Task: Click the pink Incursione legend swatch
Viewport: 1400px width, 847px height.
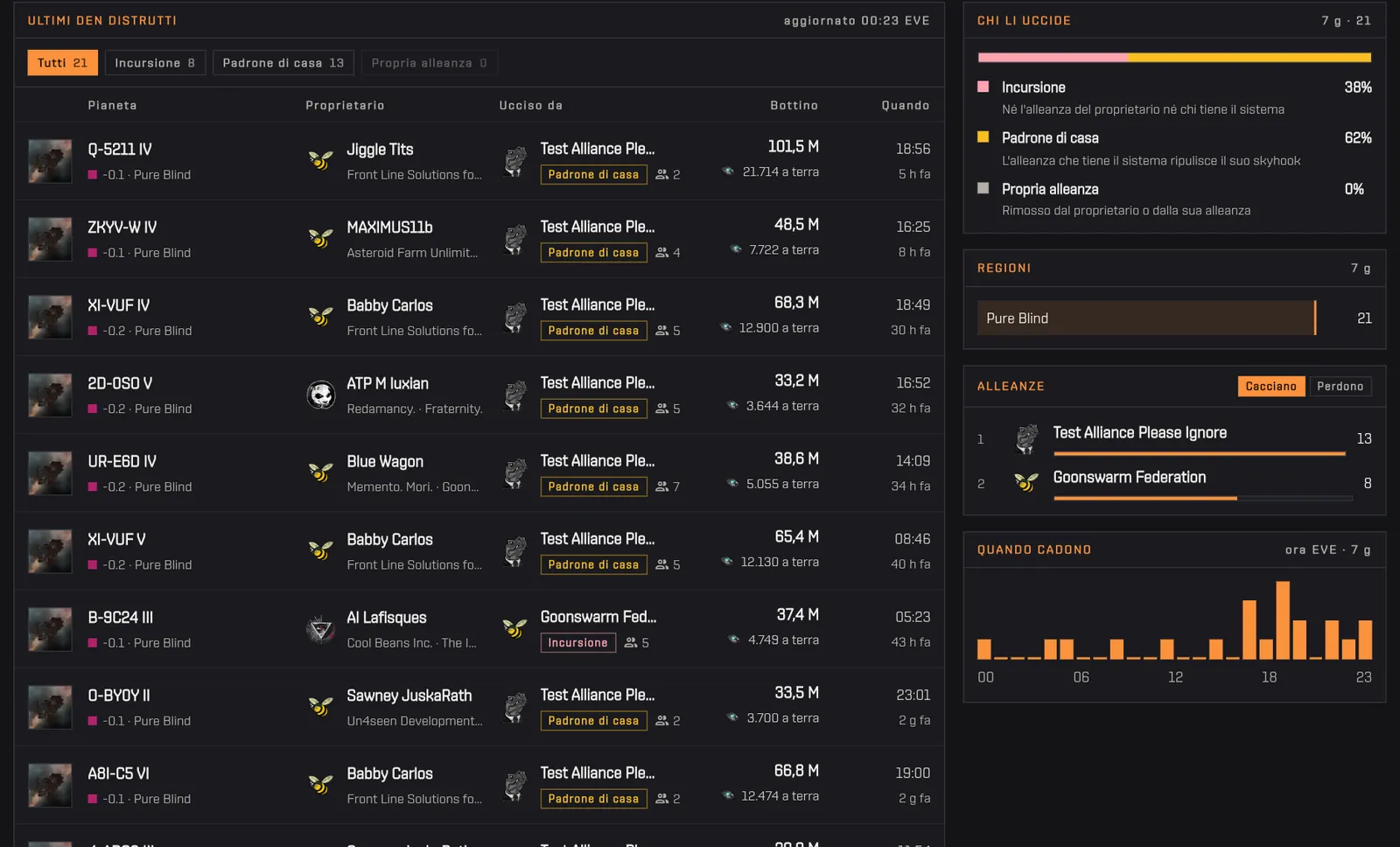Action: (983, 87)
